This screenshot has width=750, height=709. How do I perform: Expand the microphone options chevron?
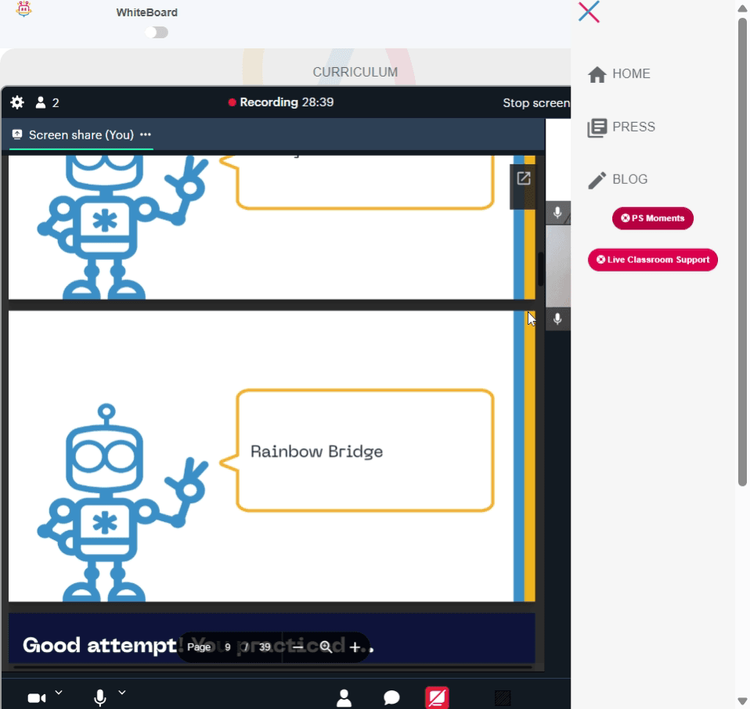pyautogui.click(x=122, y=692)
